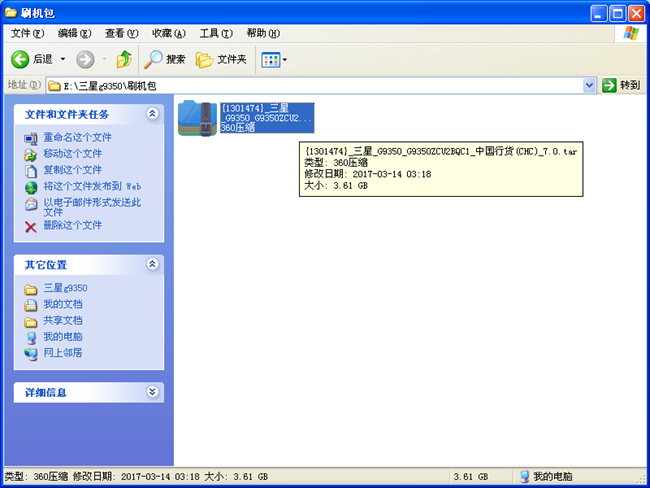
Task: Expand the address bar dropdown arrow
Action: (589, 86)
